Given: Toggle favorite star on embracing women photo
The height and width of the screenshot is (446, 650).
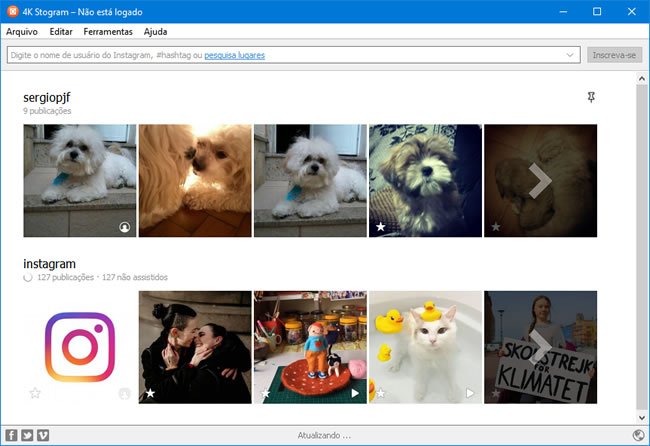Looking at the screenshot, I should [x=150, y=393].
